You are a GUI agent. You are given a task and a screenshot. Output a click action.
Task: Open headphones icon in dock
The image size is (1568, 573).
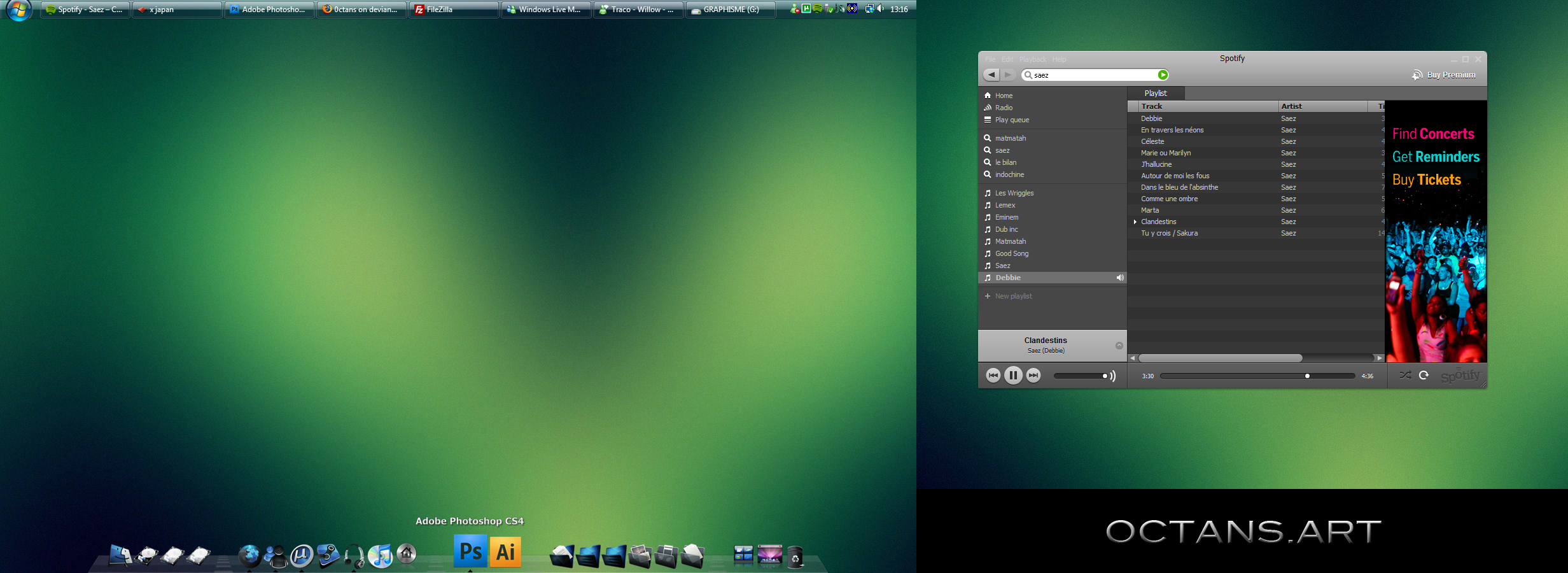[354, 556]
